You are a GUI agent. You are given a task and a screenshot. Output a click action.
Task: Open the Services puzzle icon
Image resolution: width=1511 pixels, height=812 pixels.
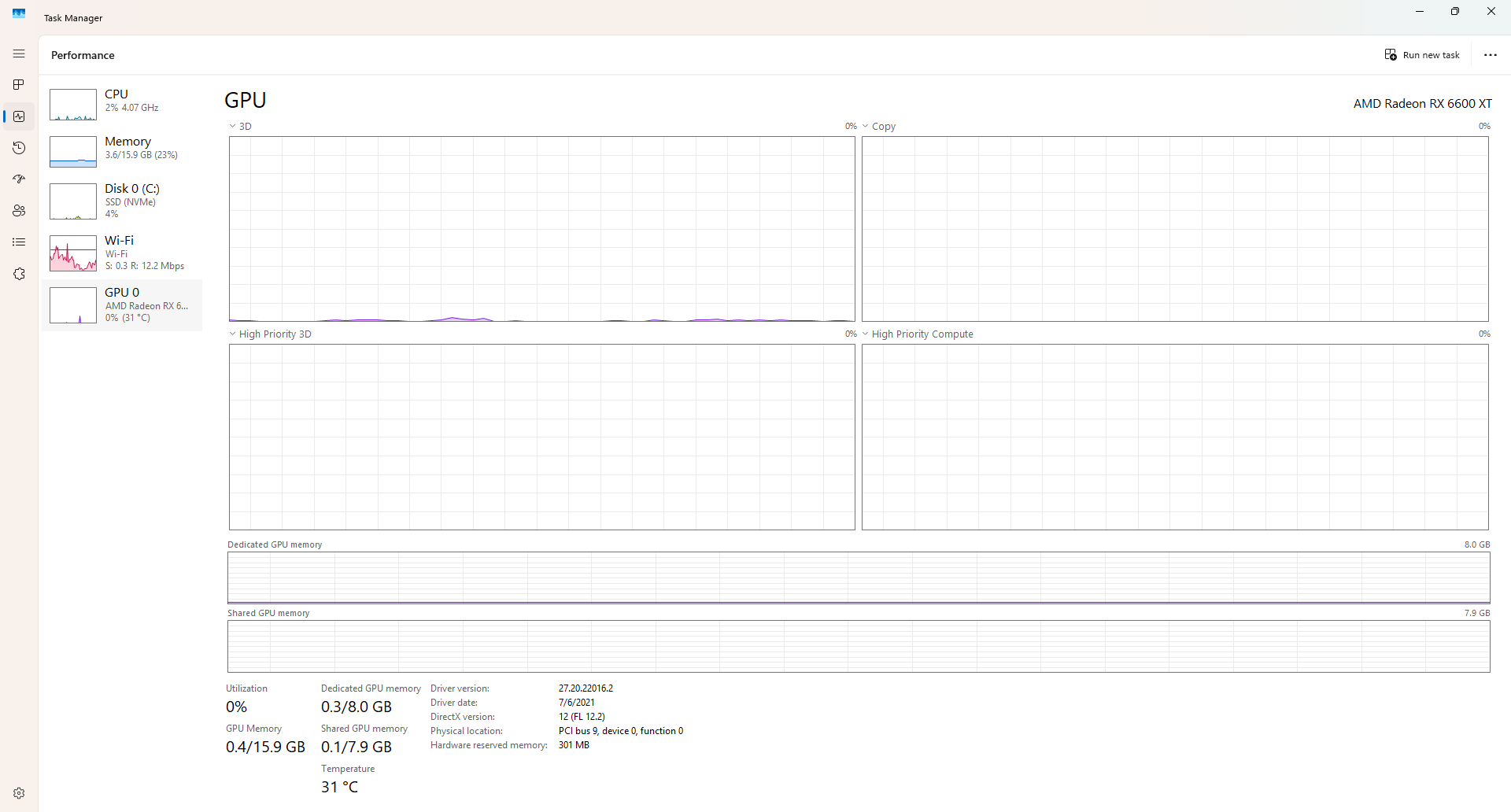point(19,274)
